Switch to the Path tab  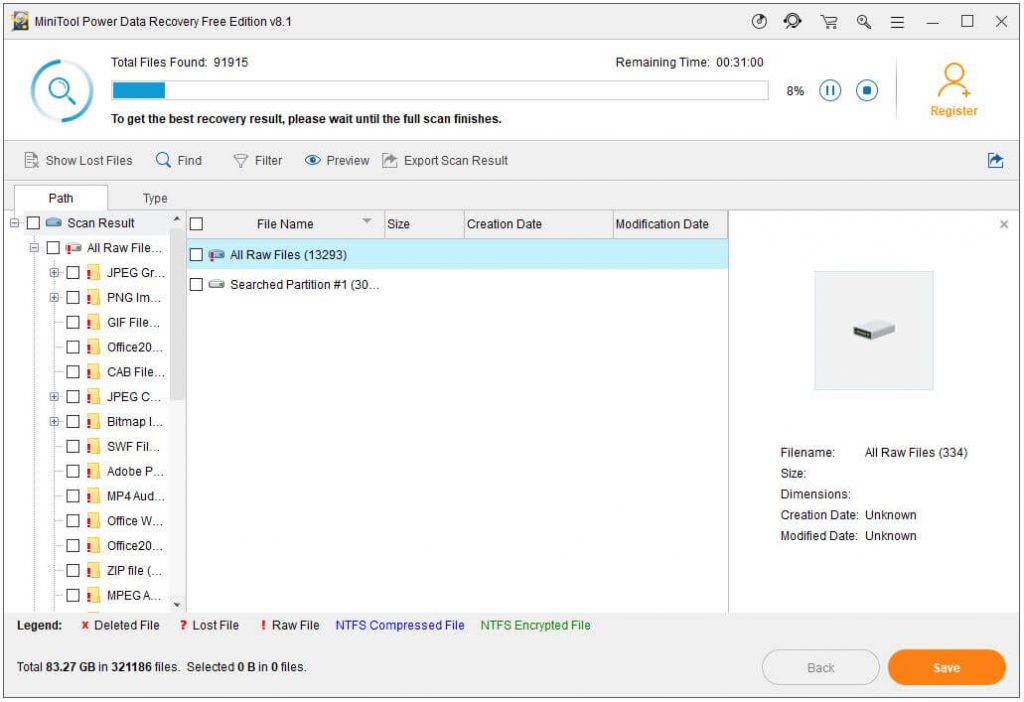(x=61, y=198)
